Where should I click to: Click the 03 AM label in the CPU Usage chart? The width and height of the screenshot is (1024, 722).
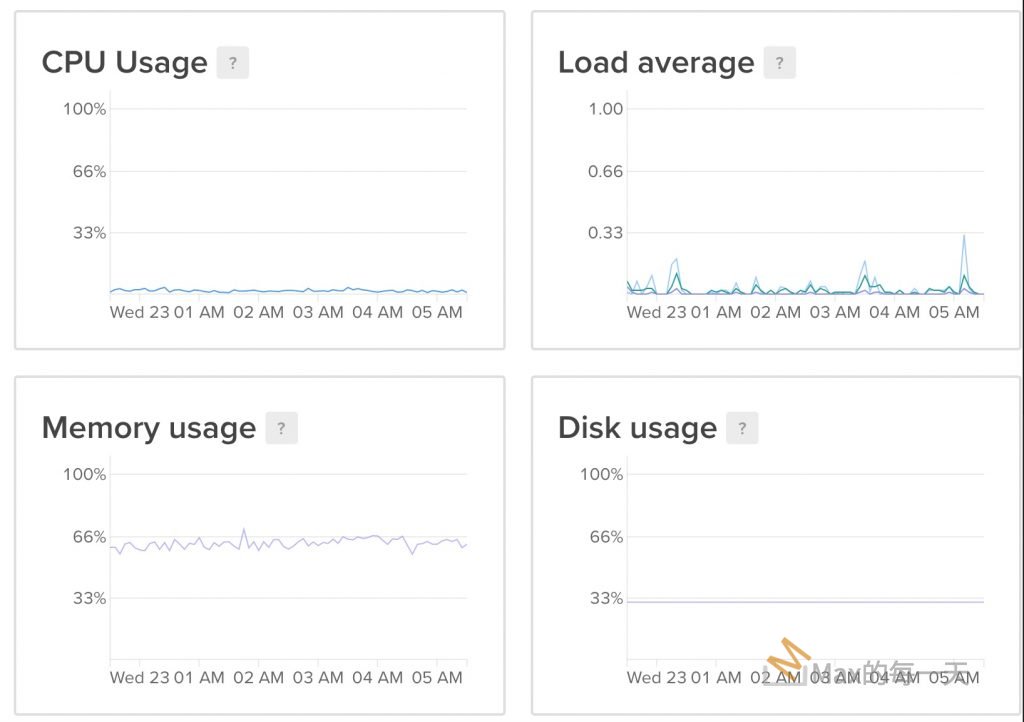[318, 312]
